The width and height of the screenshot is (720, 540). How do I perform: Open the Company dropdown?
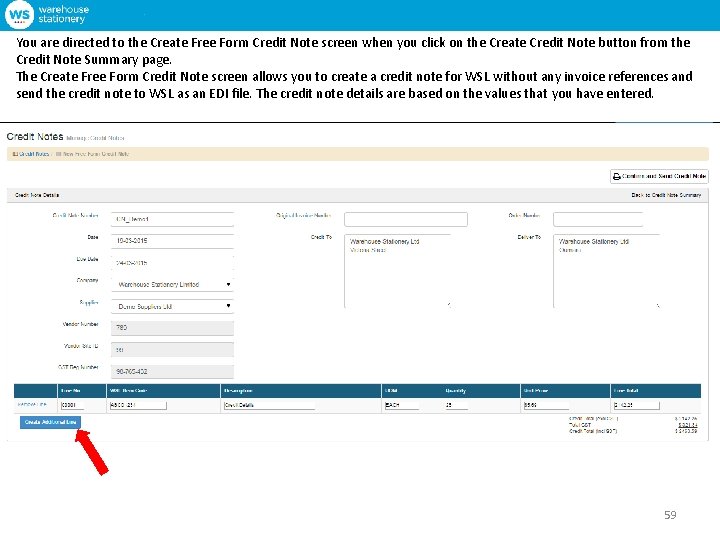[x=172, y=284]
